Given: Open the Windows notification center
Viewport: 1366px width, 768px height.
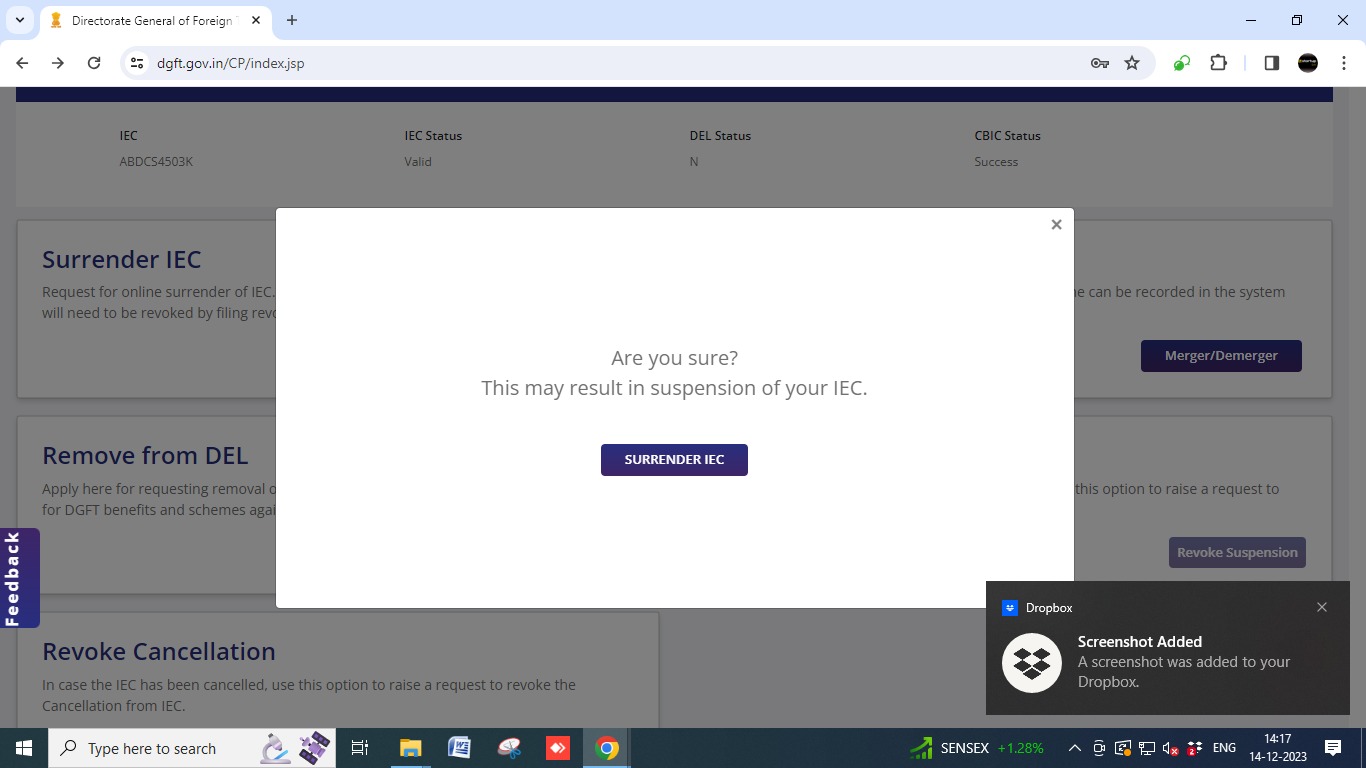Looking at the screenshot, I should coord(1333,748).
